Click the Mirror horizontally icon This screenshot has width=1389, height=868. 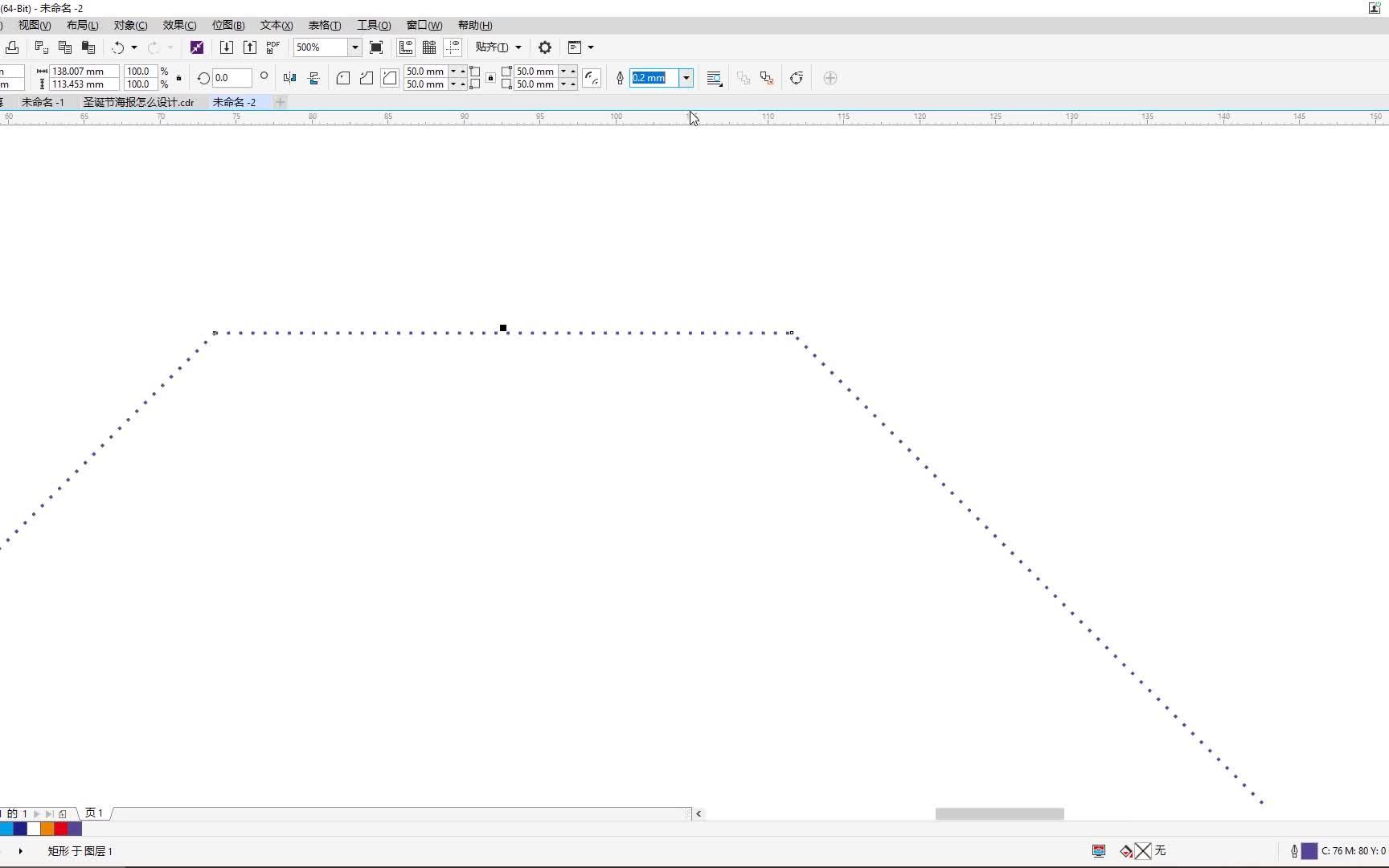coord(290,78)
